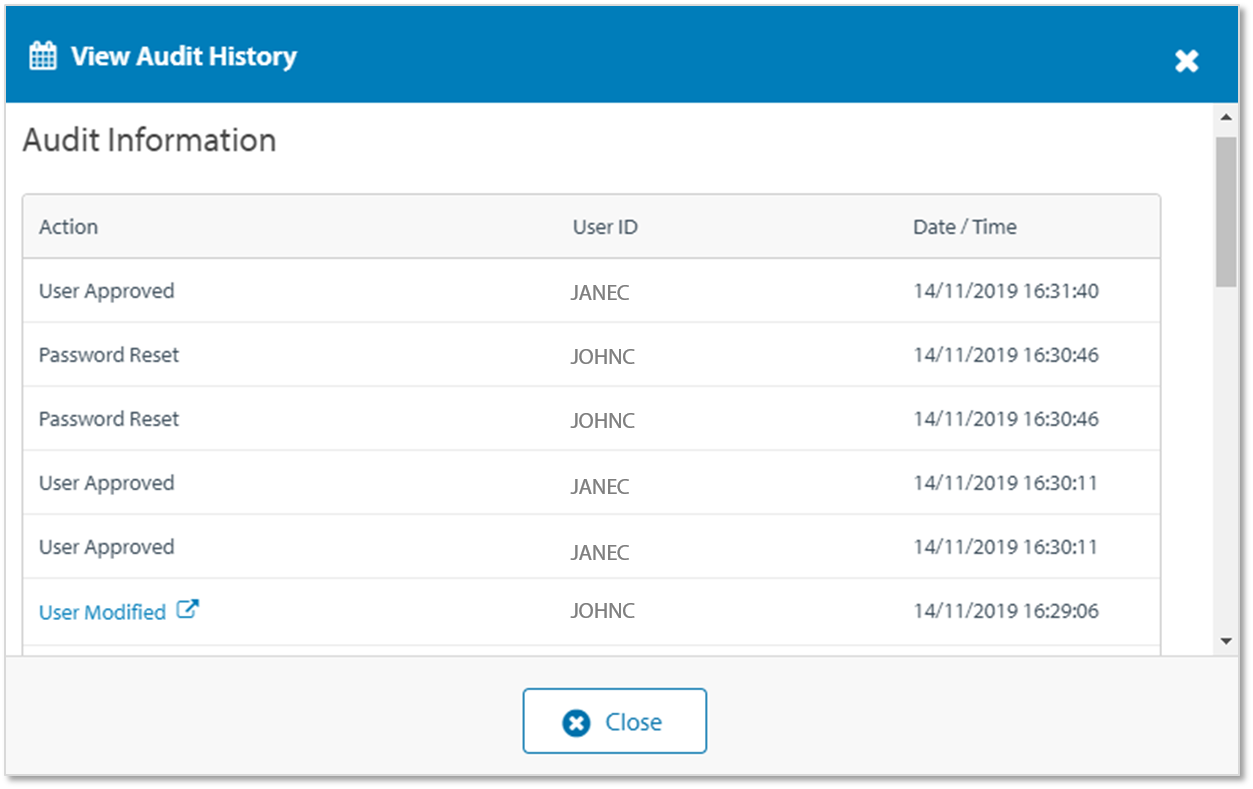Open the User Modified audit link
Screen dimensions: 1253x789
click(x=102, y=612)
